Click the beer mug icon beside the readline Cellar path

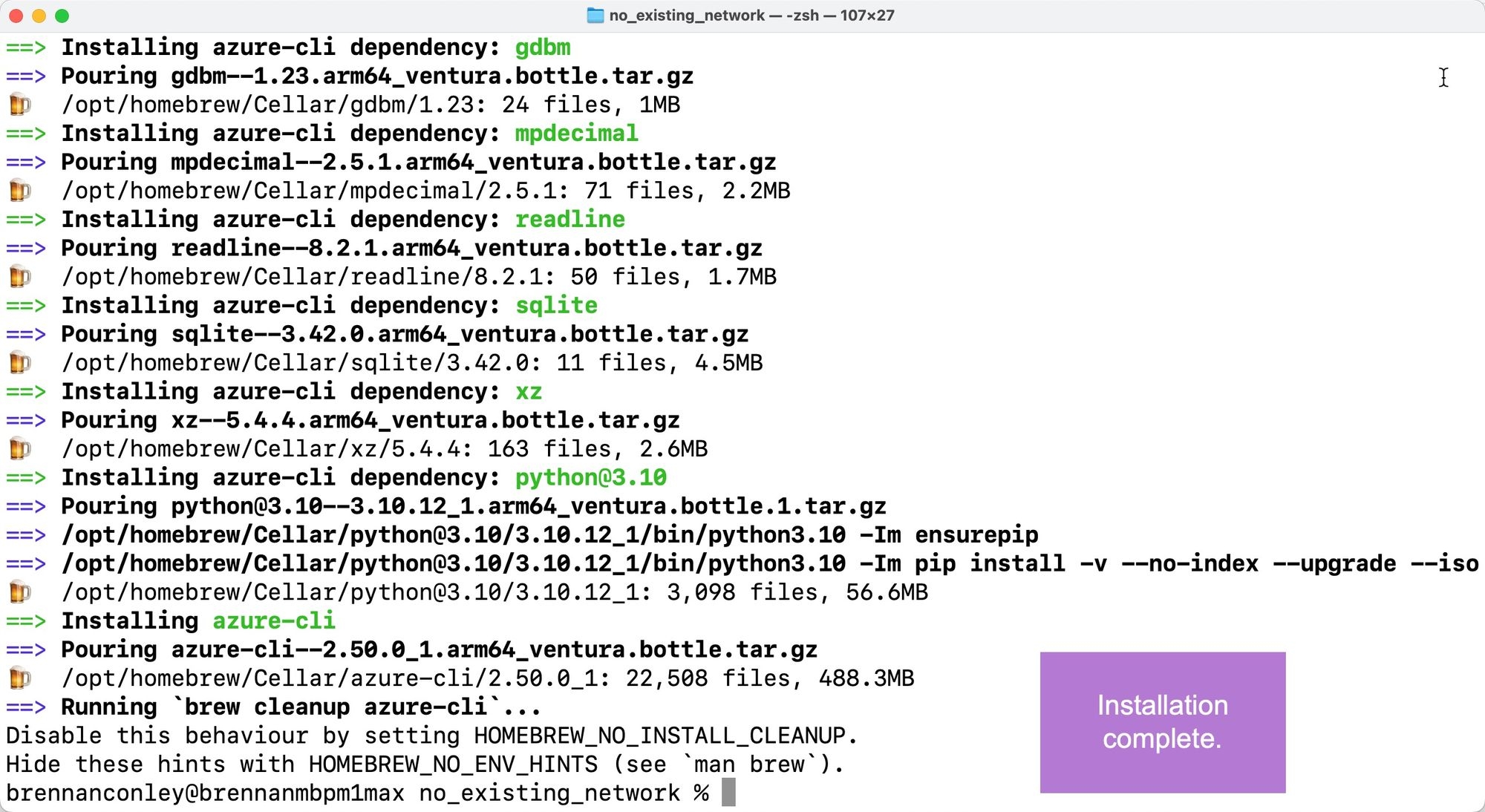pos(20,277)
